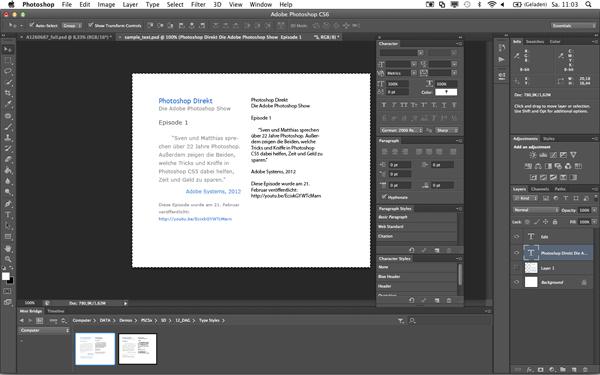Open the Type menu
The height and width of the screenshot is (375, 600).
pos(152,5)
